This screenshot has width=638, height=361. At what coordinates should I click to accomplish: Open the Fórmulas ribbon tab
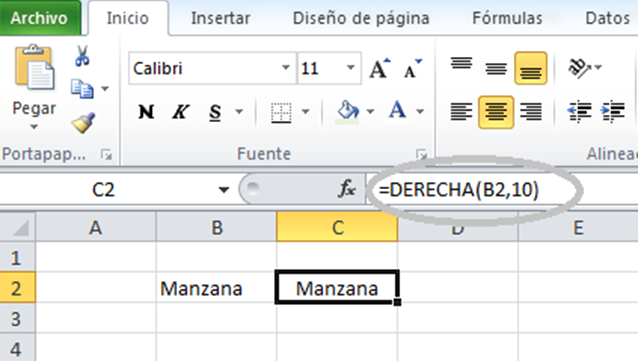pyautogui.click(x=507, y=18)
